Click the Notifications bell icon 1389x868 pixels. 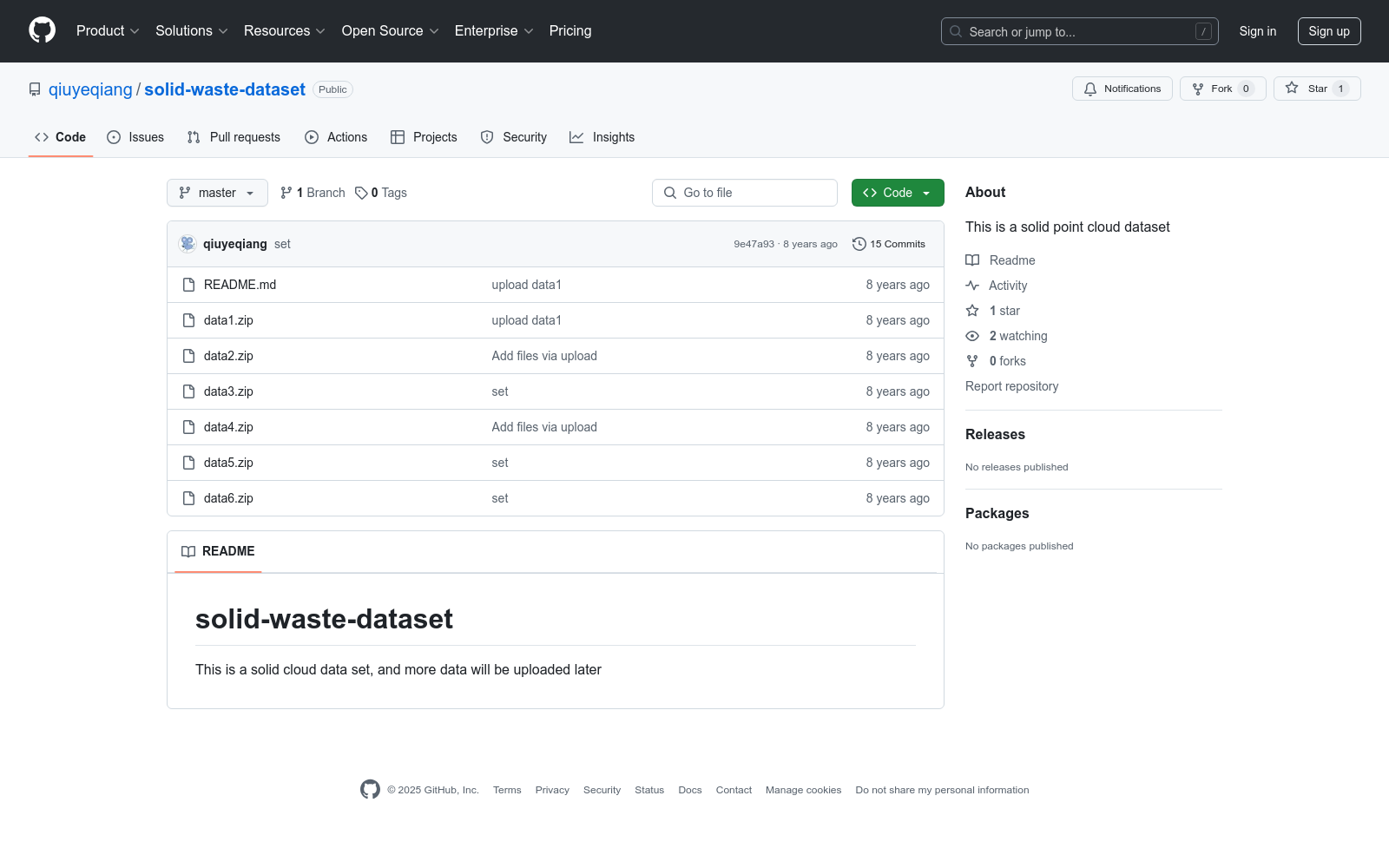tap(1090, 89)
